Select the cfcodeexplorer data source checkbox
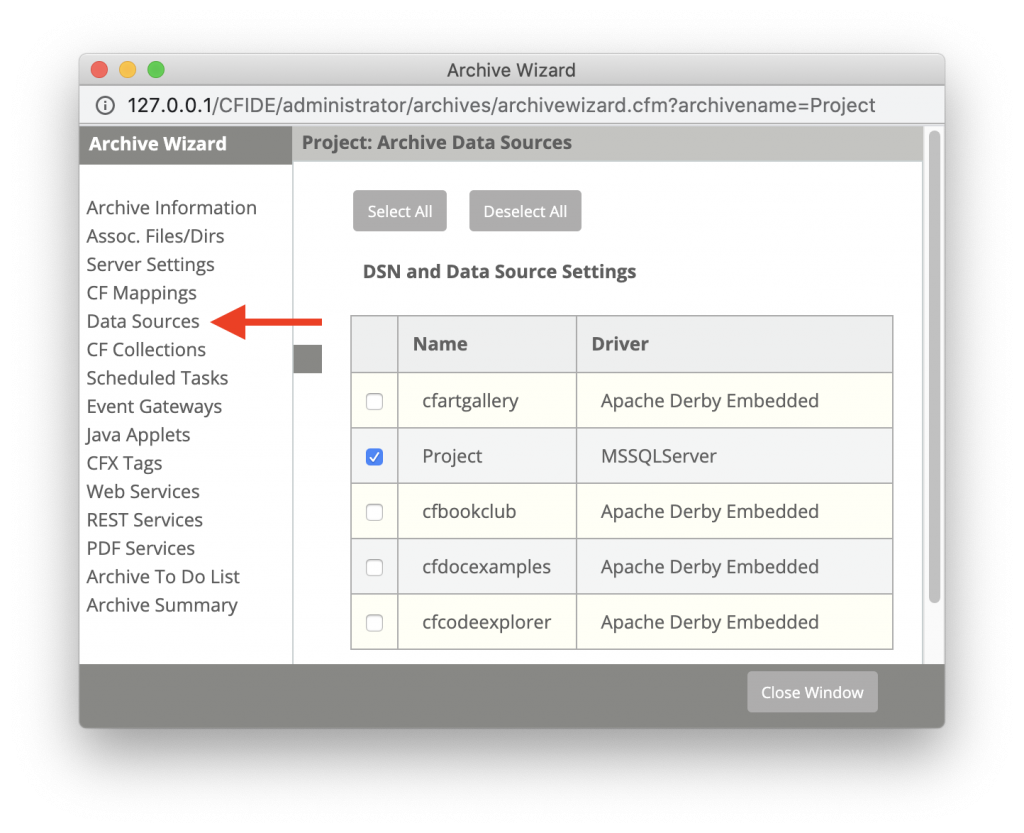The image size is (1024, 833). point(374,623)
